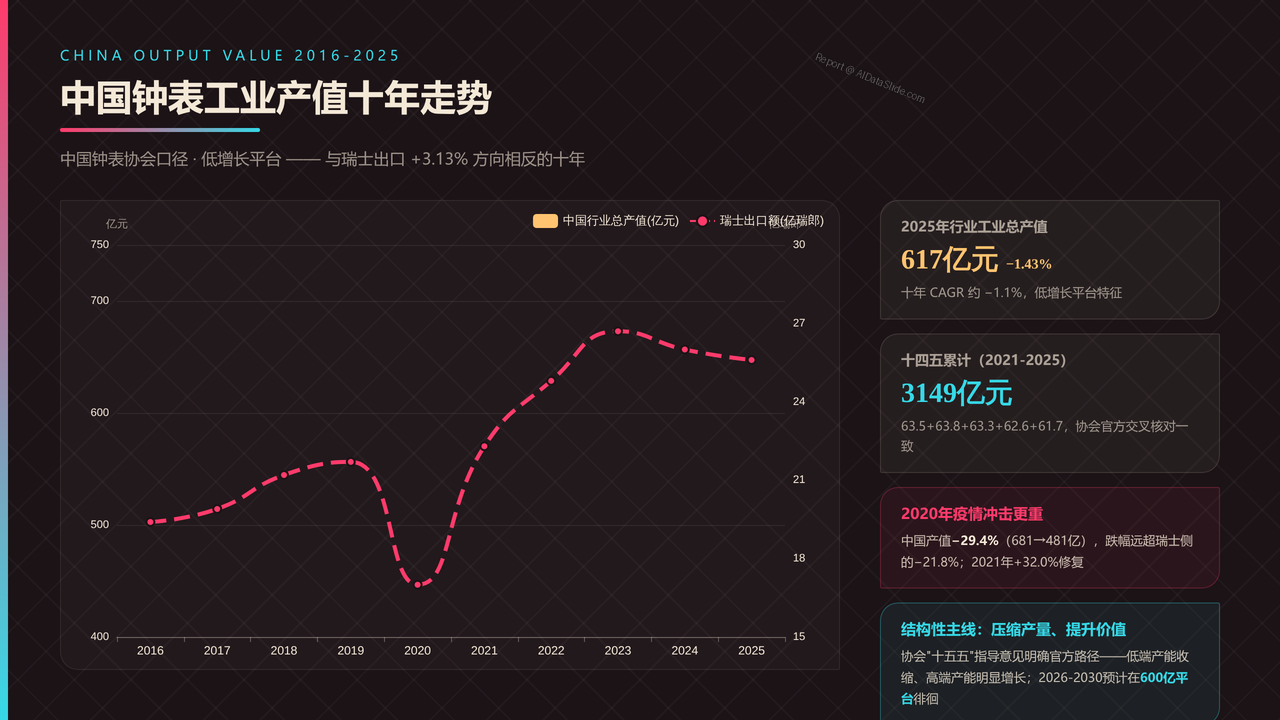
Task: Click the slide title 中国钟表工业产值十年走势
Action: click(276, 99)
